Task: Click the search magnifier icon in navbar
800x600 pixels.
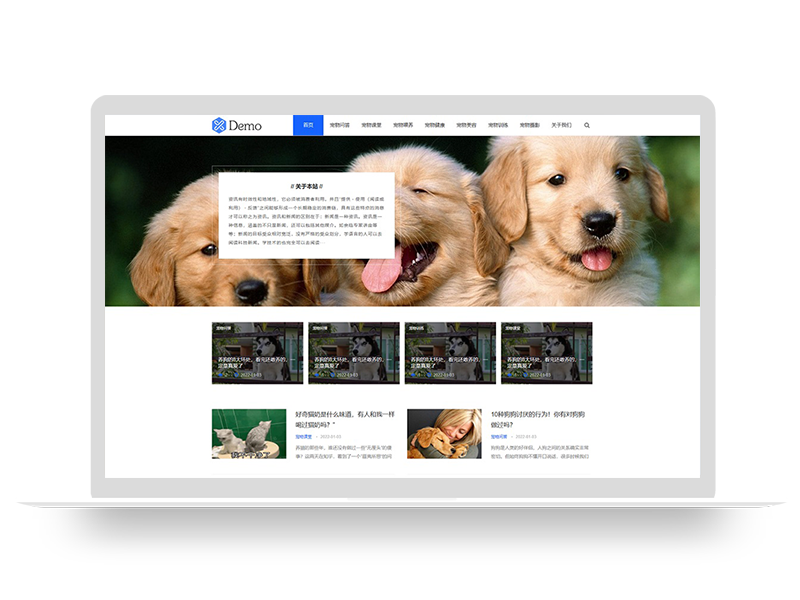Action: click(x=587, y=126)
